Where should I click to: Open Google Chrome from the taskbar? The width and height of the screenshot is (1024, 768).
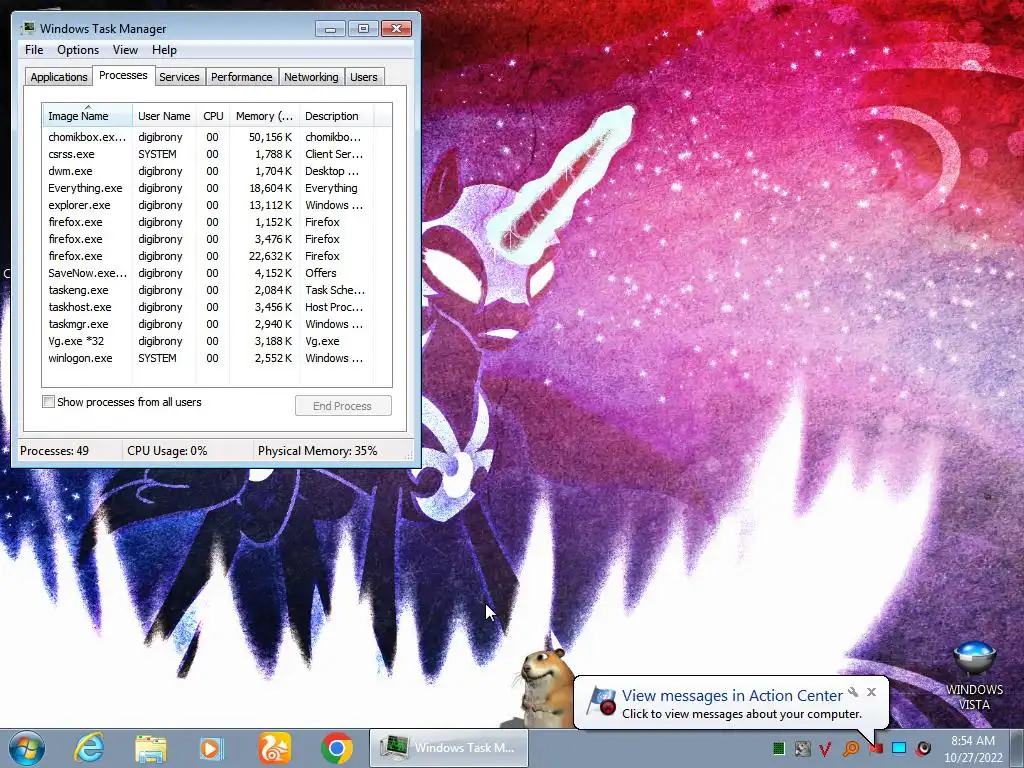click(x=337, y=748)
